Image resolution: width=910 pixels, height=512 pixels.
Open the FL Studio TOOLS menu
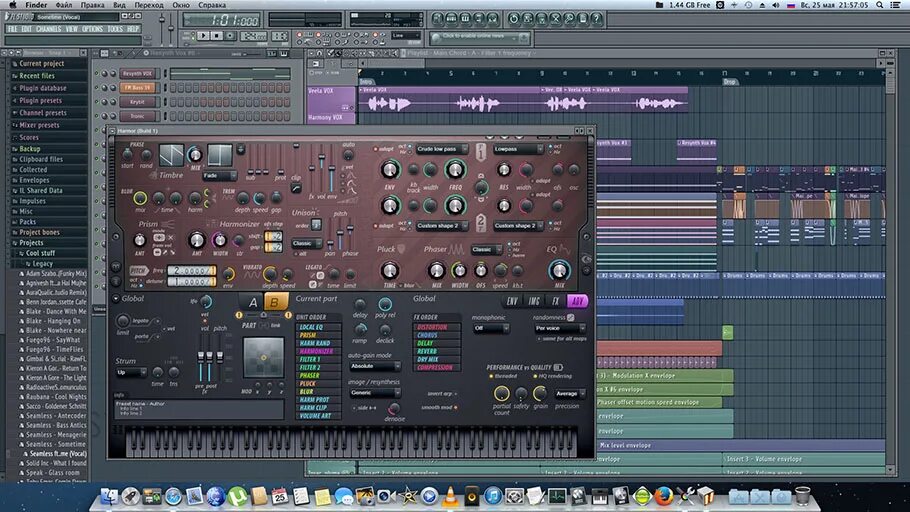pyautogui.click(x=115, y=28)
